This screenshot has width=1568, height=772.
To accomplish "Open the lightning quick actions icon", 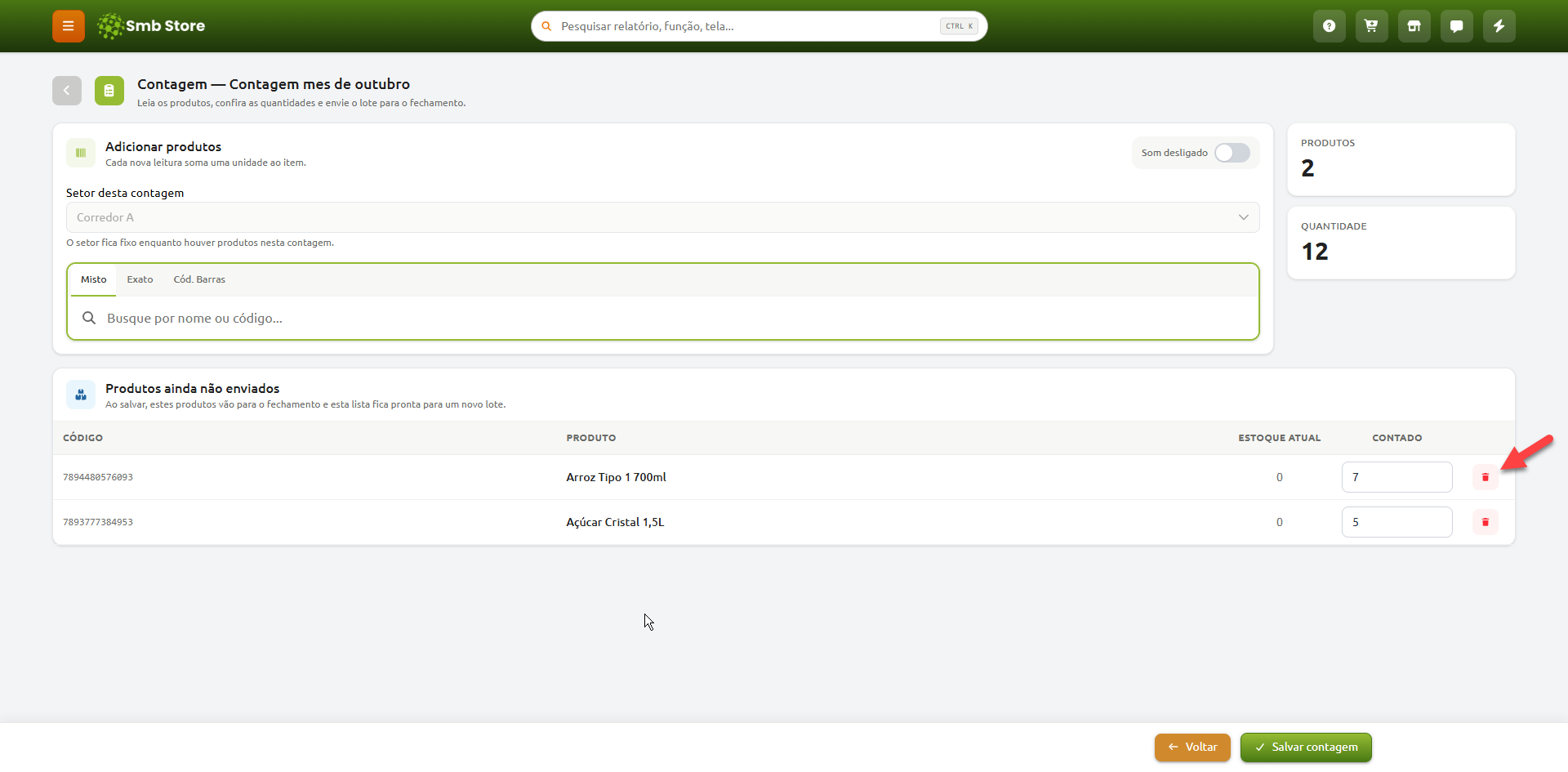I will pos(1499,26).
